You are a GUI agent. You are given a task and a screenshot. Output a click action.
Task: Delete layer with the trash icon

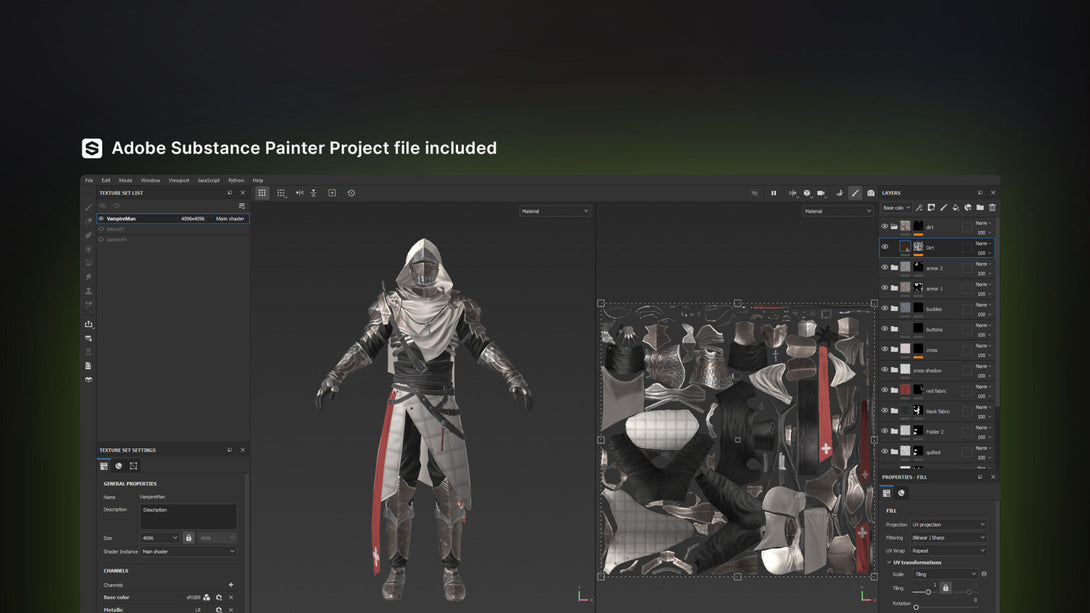click(992, 207)
